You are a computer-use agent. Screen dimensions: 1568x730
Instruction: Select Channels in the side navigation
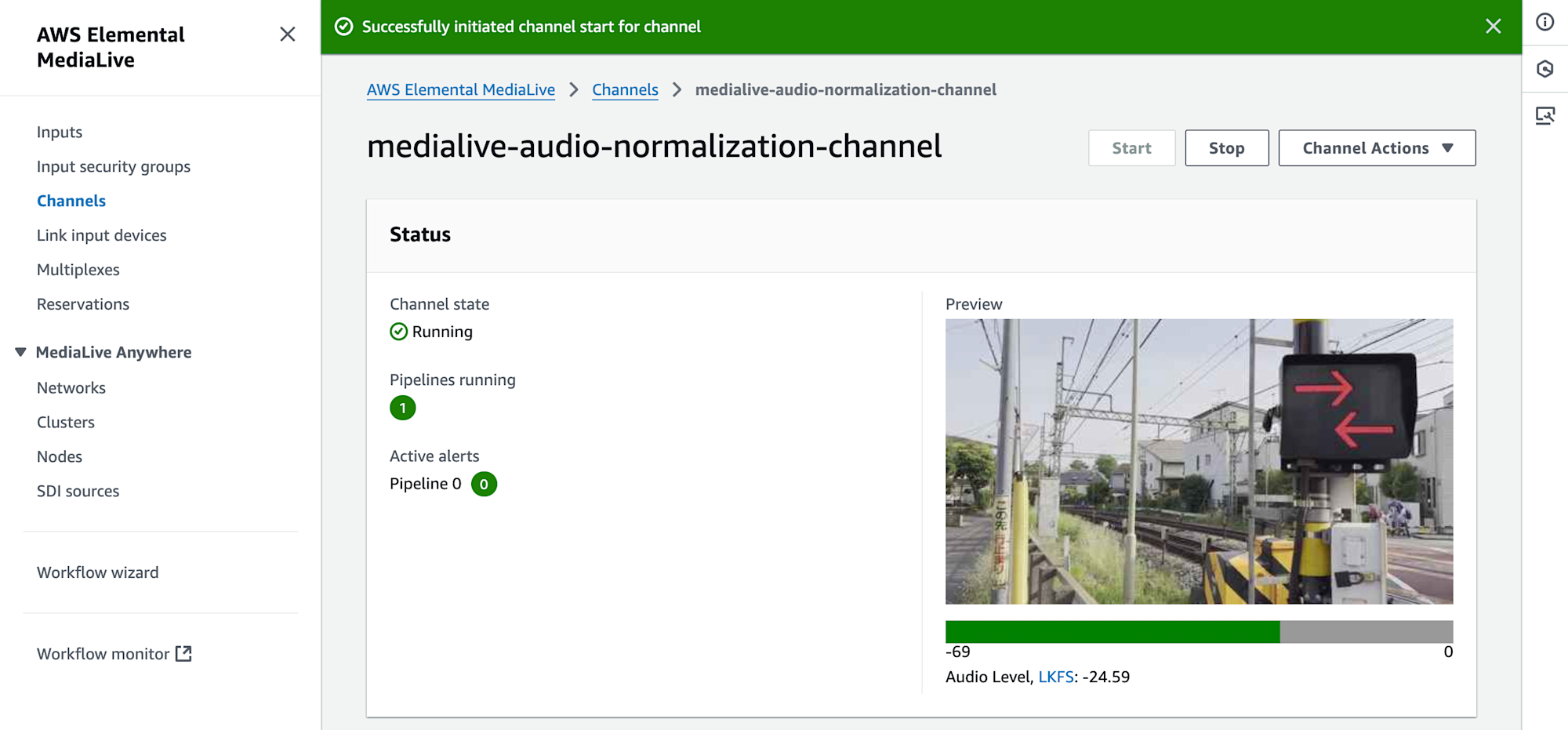tap(71, 201)
